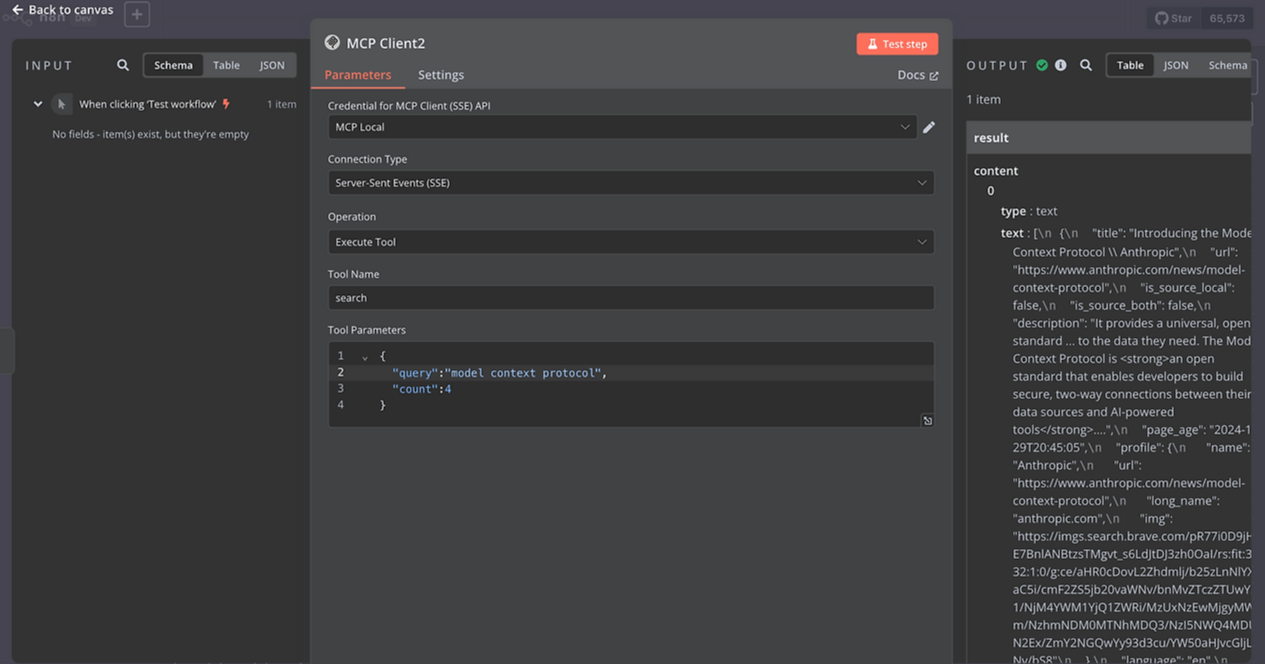Collapse the JSON fold arrow on line 1
The height and width of the screenshot is (664, 1265).
click(365, 357)
